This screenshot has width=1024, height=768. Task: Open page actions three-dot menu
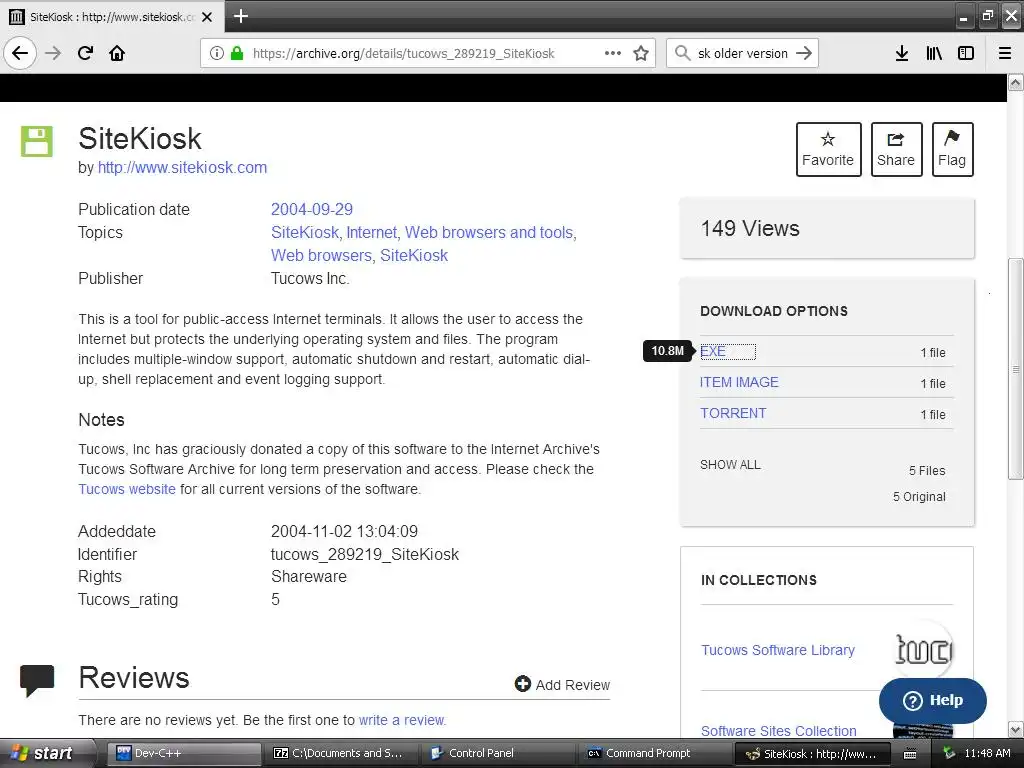(613, 53)
